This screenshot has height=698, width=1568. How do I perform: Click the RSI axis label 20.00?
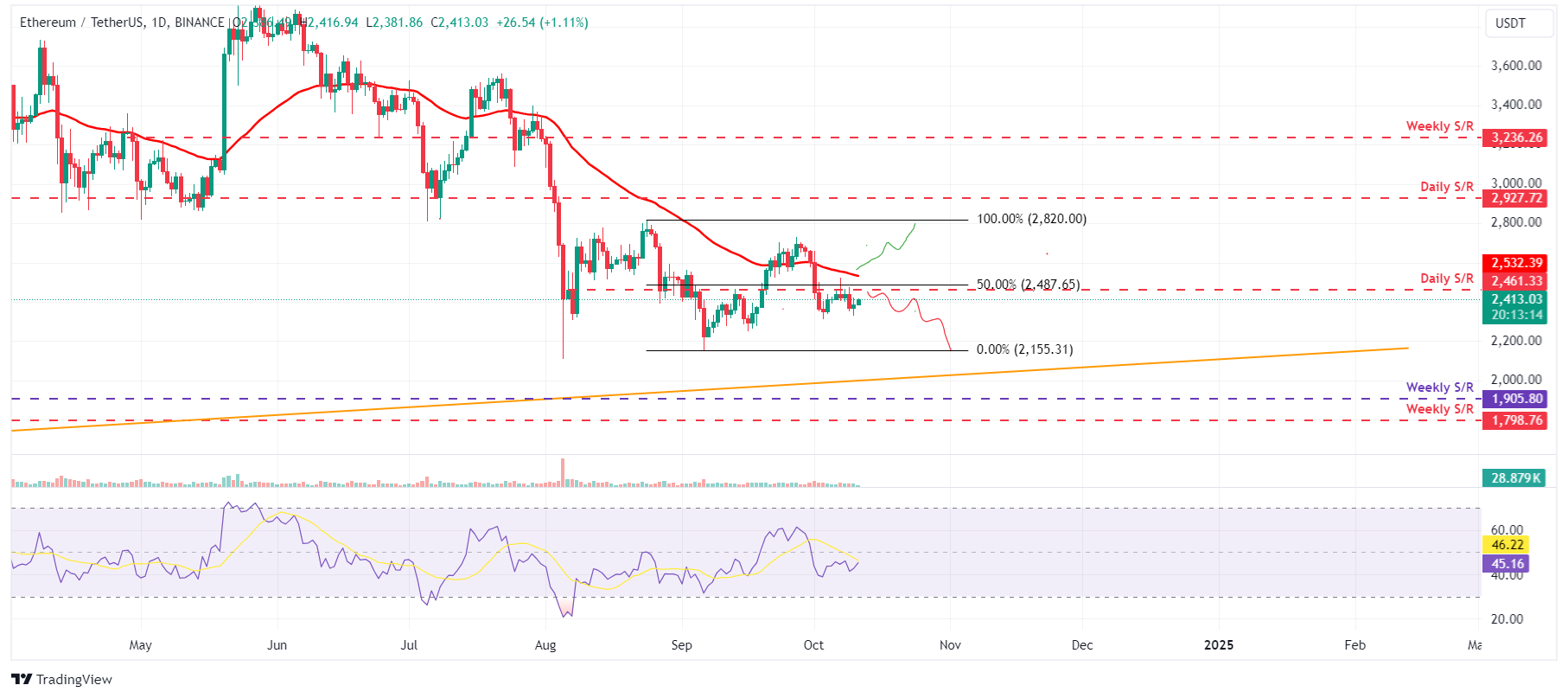1507,619
